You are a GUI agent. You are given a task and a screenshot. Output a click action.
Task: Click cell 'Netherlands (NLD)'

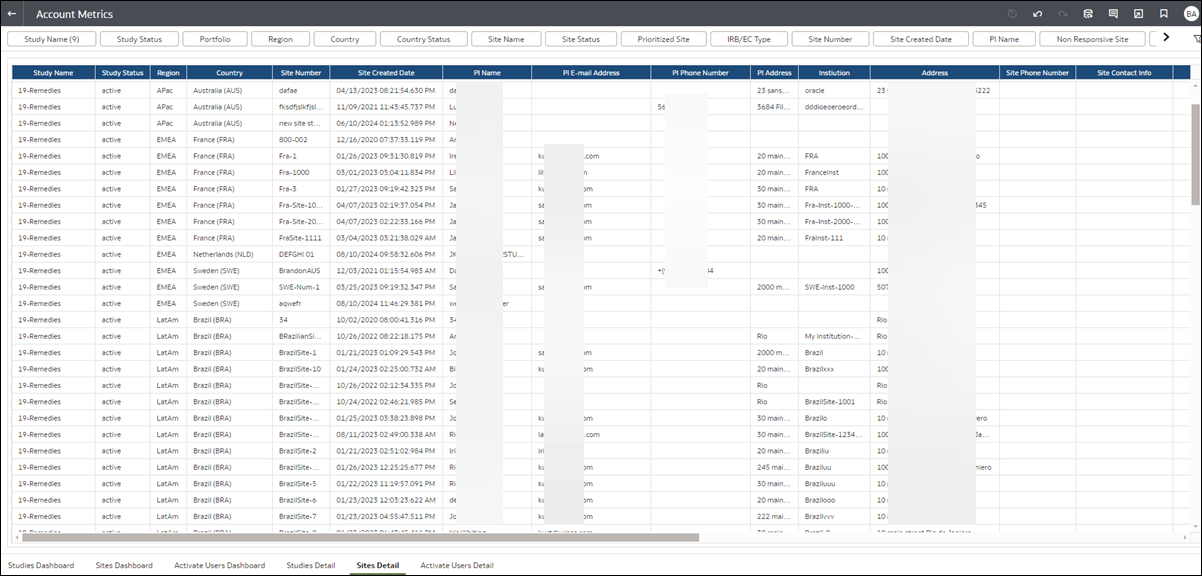229,254
